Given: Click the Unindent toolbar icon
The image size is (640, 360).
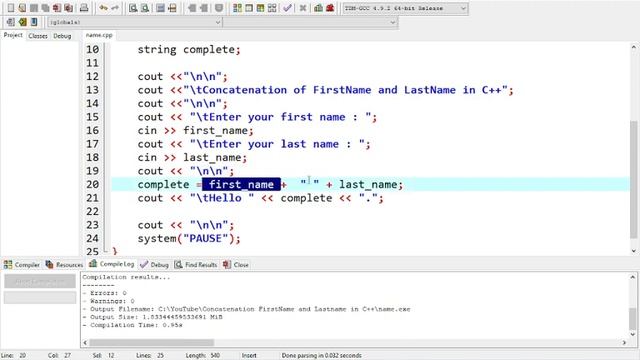Looking at the screenshot, I should click(x=203, y=8).
